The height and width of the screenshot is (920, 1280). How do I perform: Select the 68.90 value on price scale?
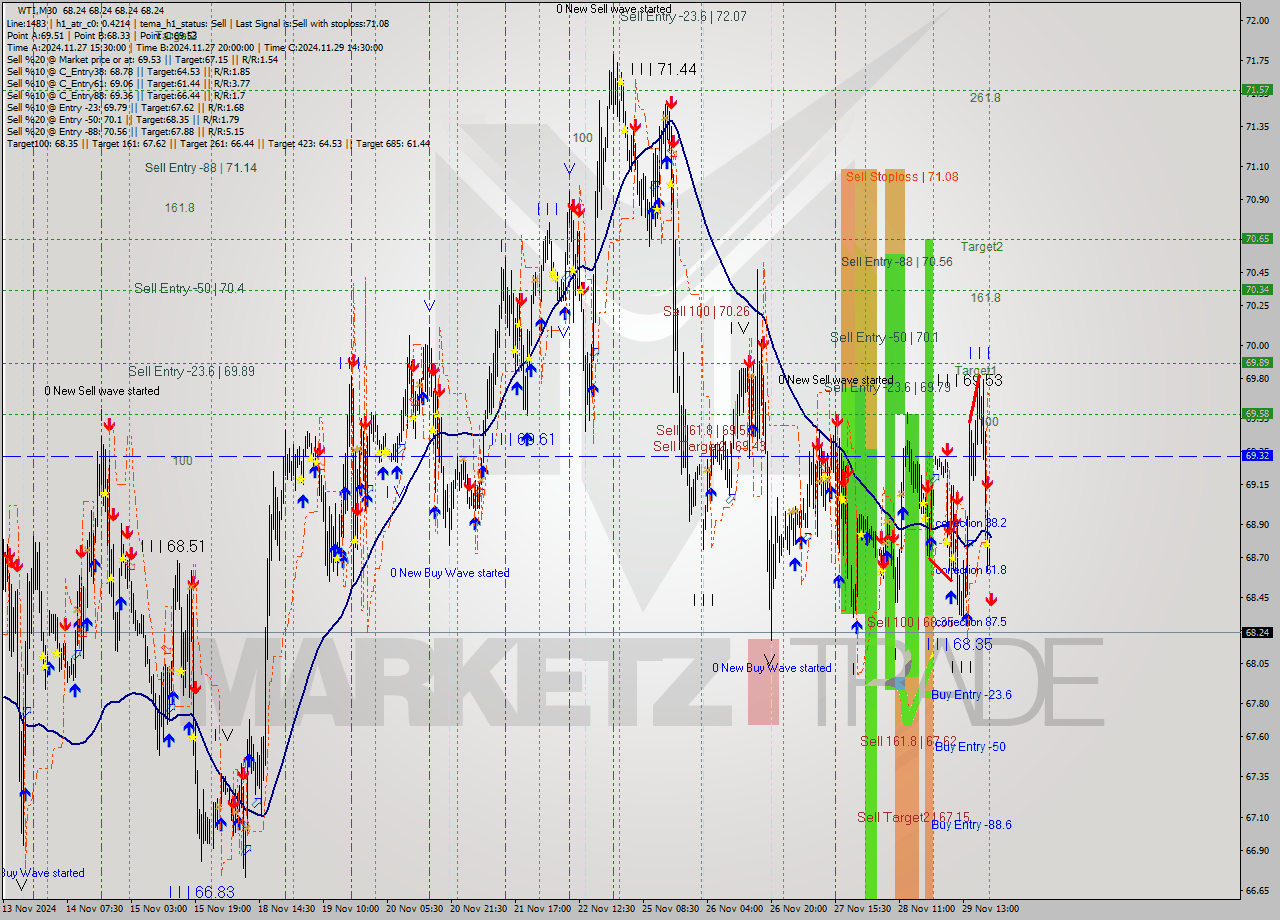(1256, 524)
